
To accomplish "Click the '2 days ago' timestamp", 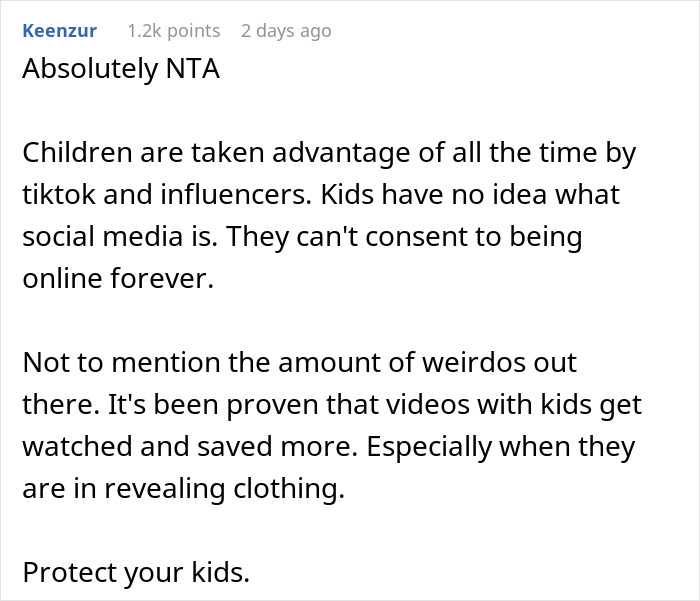I will point(286,31).
